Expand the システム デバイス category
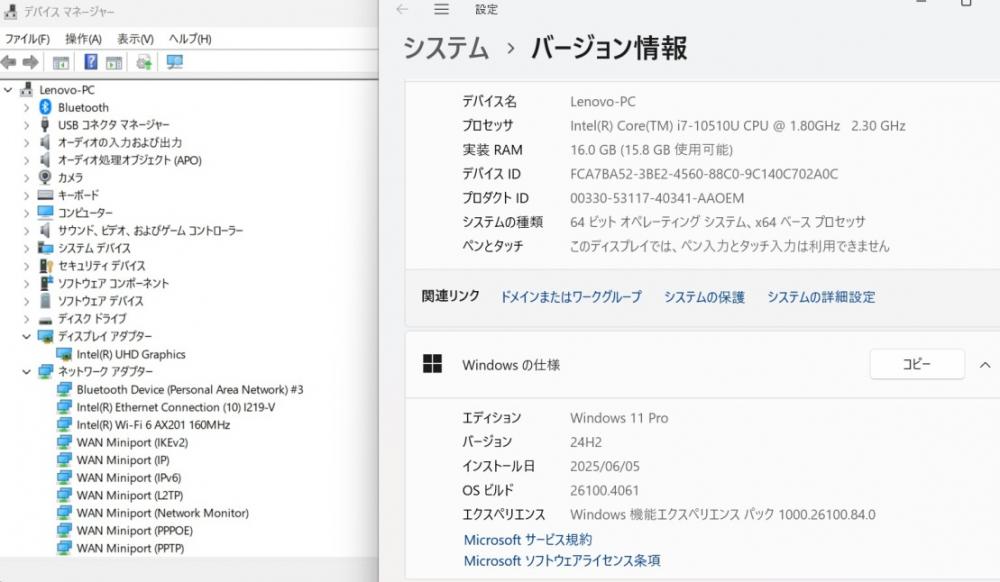This screenshot has width=1000, height=582. 26,248
